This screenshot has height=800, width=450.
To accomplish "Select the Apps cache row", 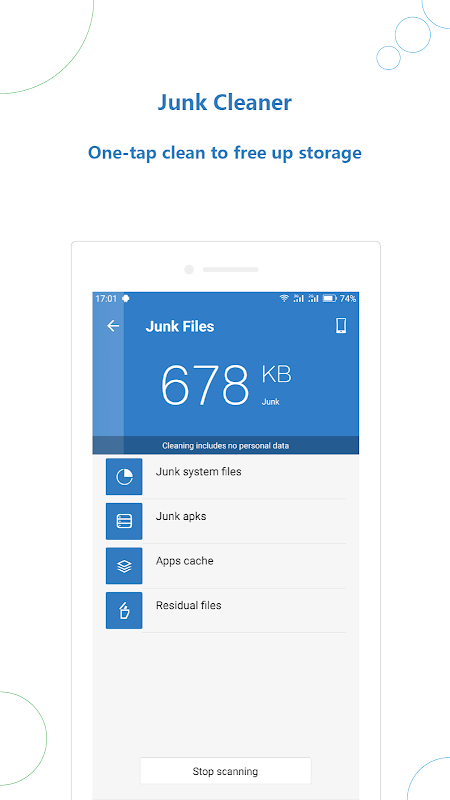I will pyautogui.click(x=226, y=566).
